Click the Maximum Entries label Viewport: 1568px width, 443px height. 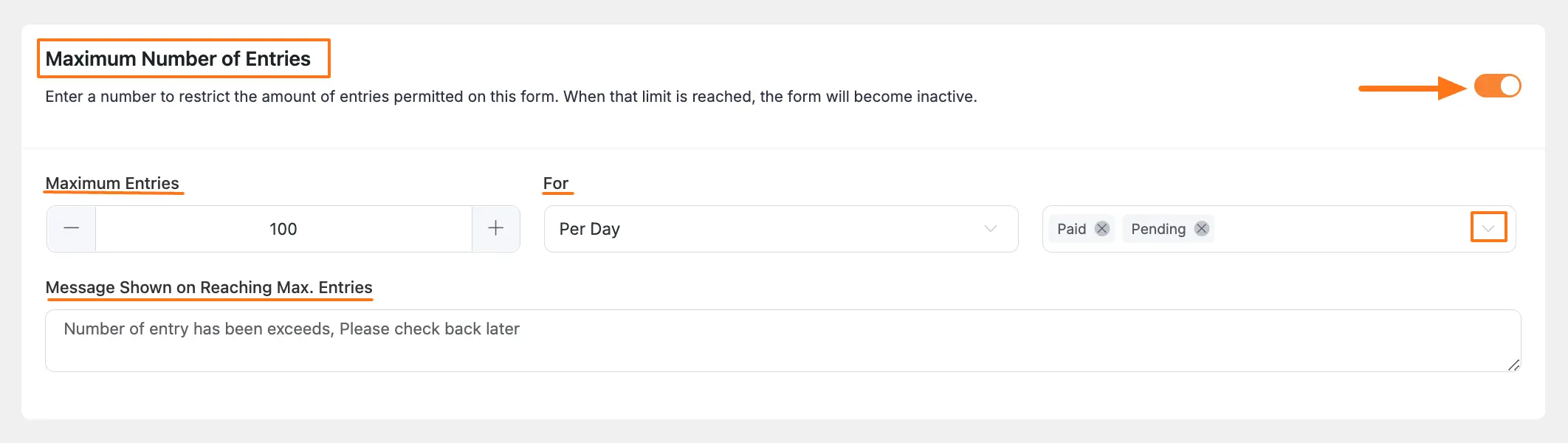113,184
